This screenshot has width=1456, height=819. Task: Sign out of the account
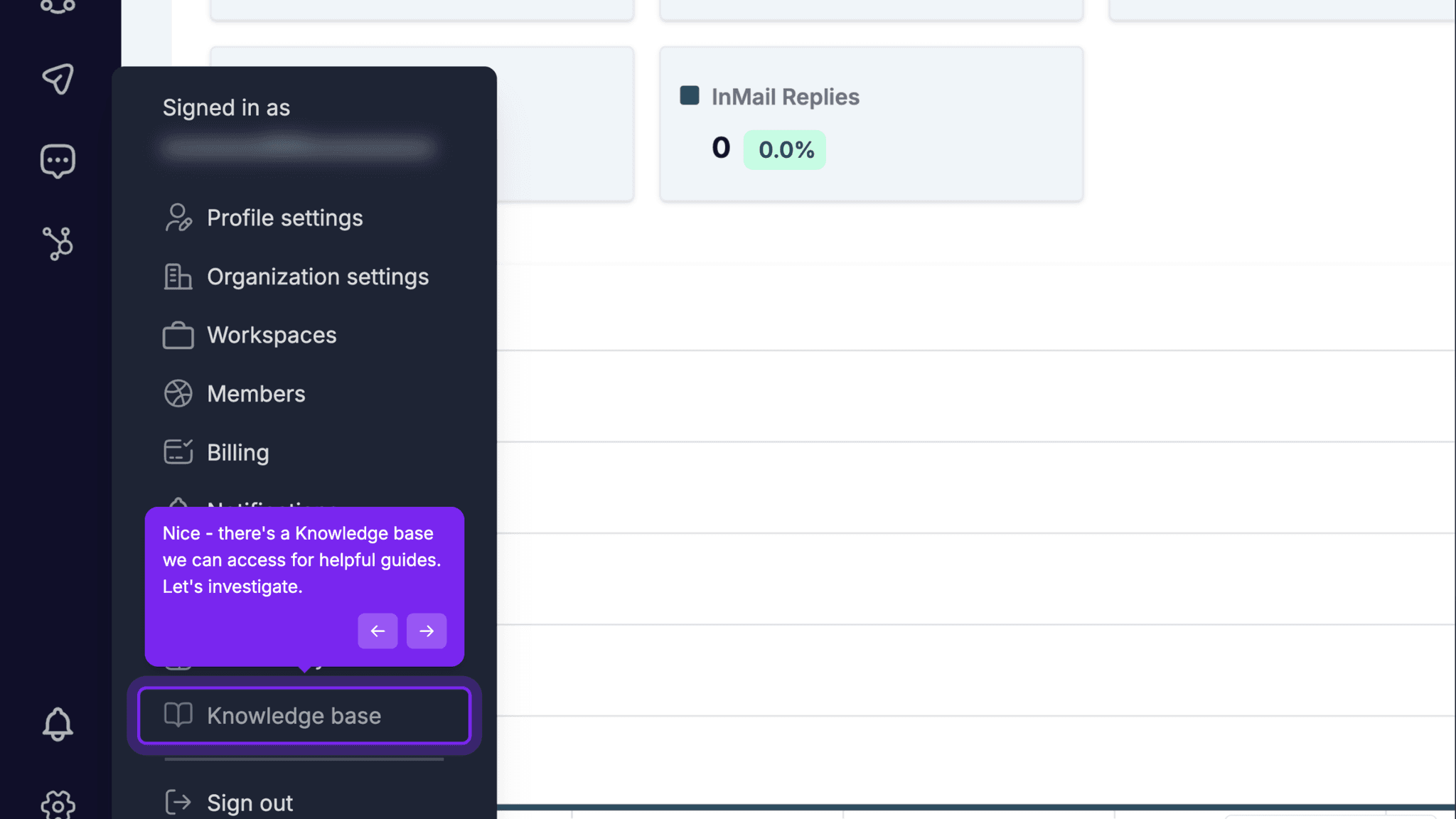tap(250, 802)
